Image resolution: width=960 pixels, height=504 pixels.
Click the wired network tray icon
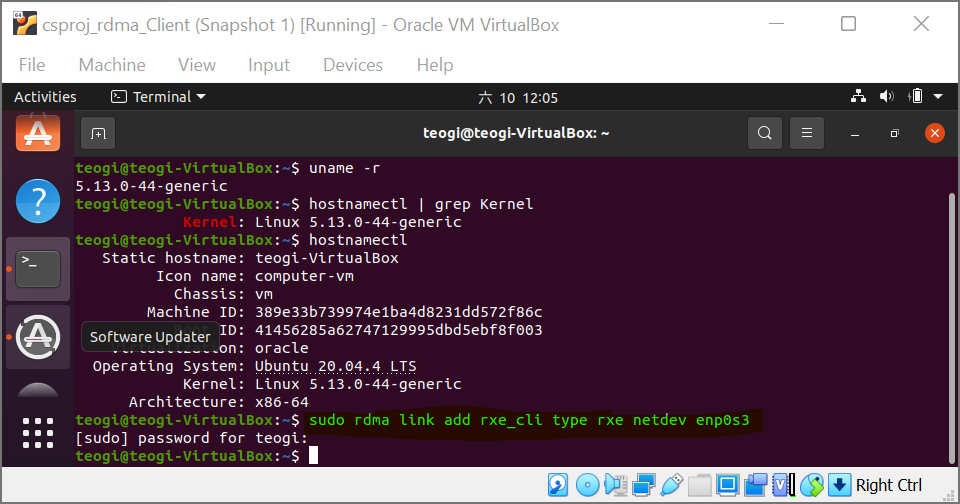pos(858,96)
